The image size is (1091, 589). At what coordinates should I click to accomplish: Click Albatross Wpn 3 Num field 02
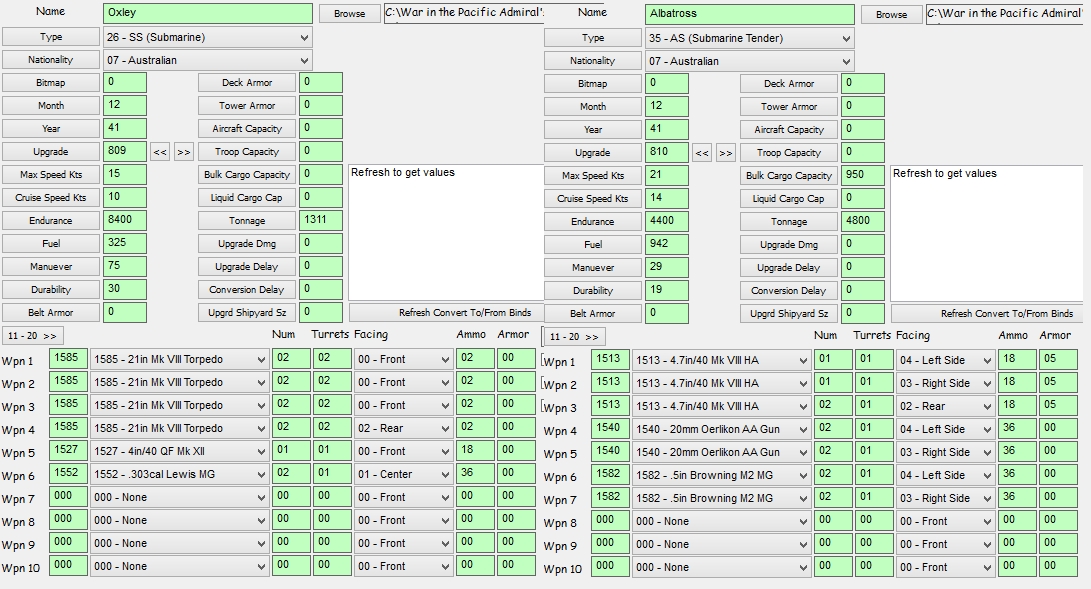click(x=833, y=405)
